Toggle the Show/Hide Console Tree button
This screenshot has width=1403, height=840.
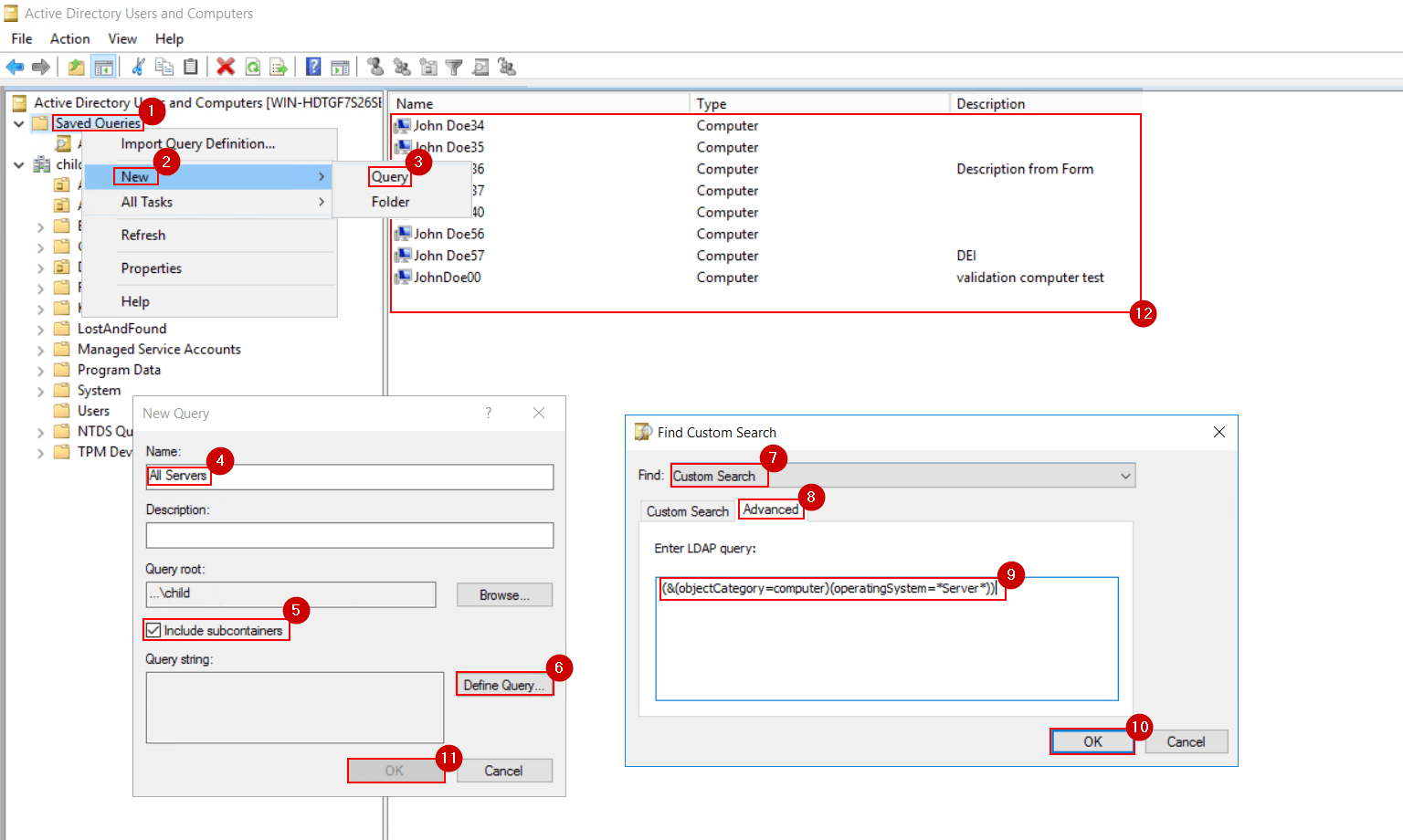click(x=104, y=66)
